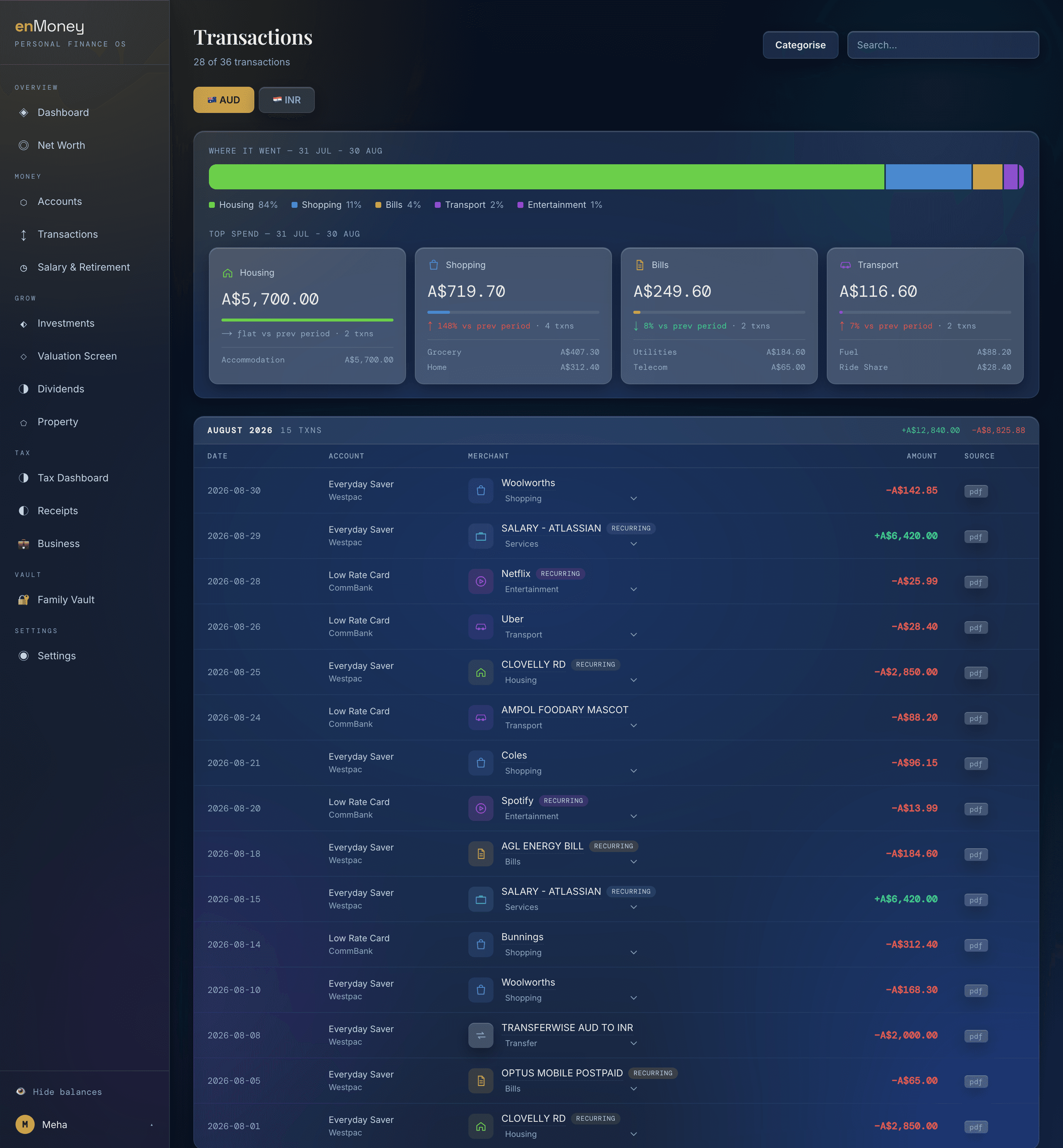
Task: Switch currency to INR
Action: 286,100
